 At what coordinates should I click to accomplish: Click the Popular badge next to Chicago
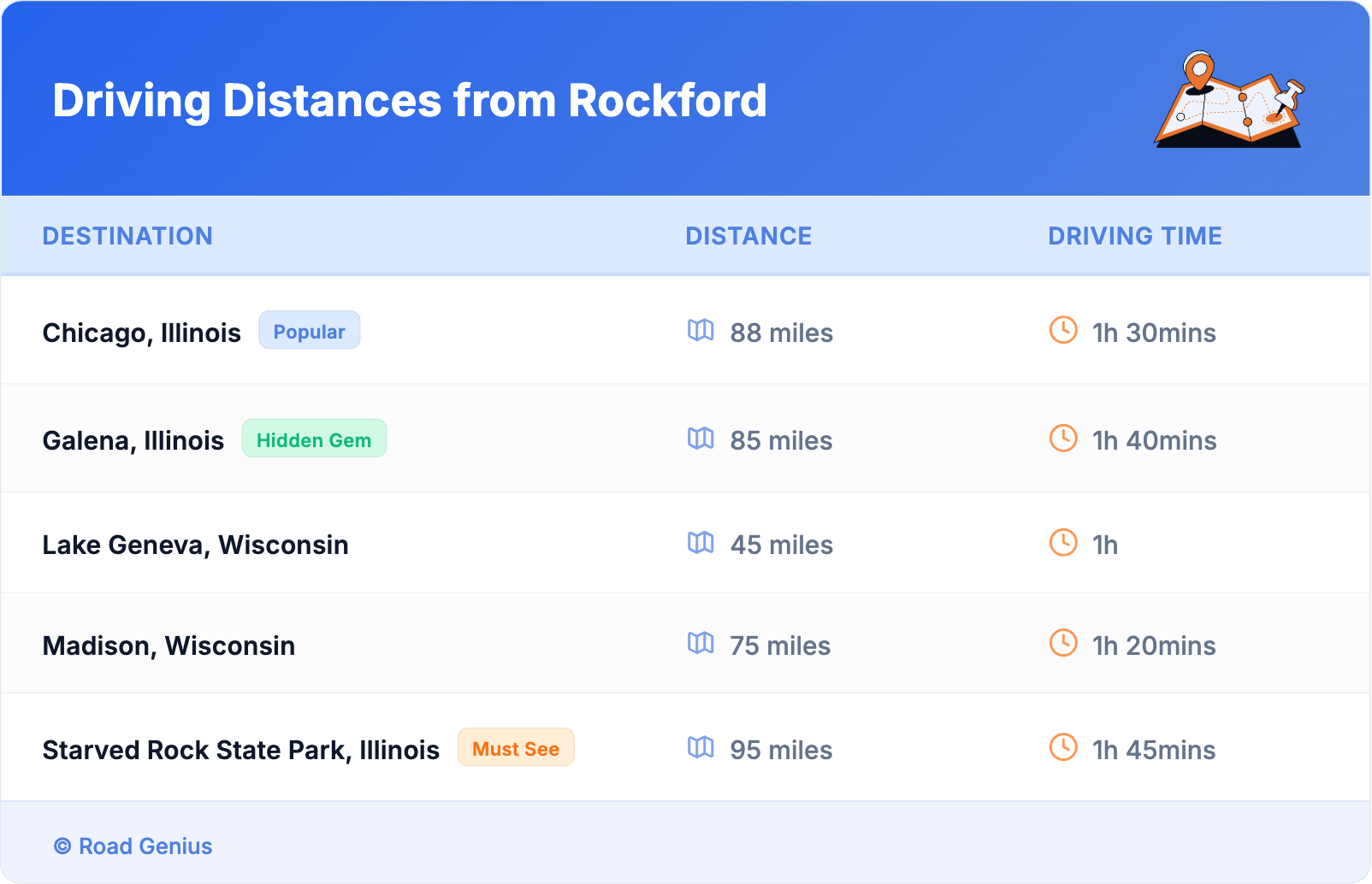[309, 331]
